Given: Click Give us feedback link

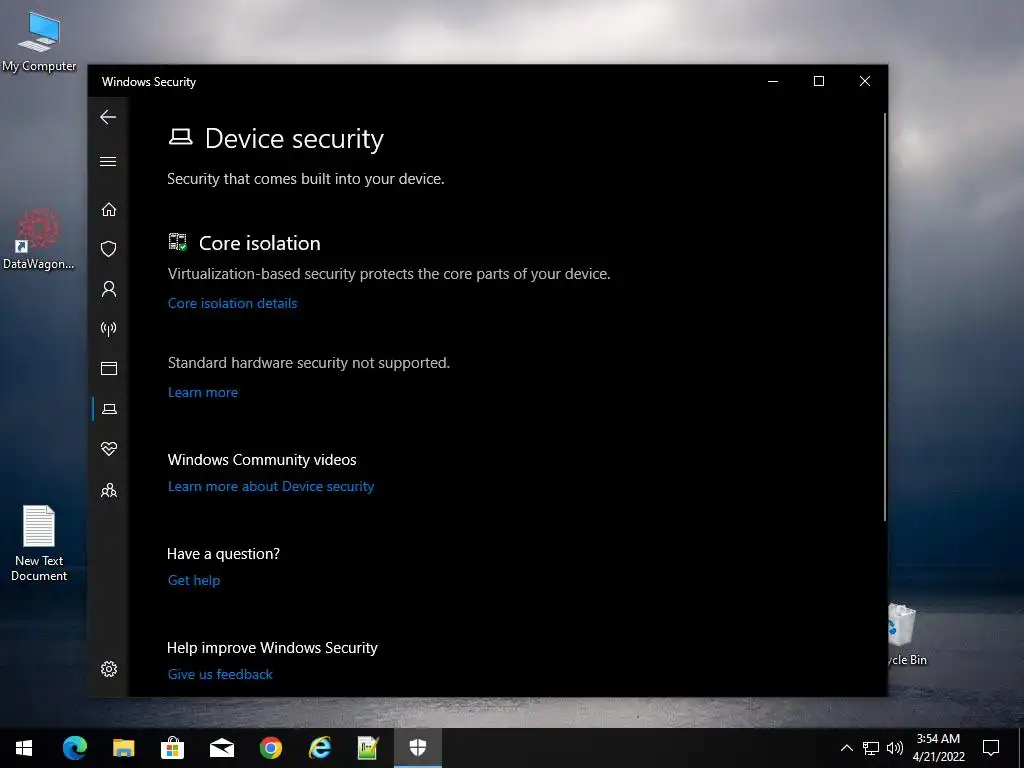Looking at the screenshot, I should pyautogui.click(x=220, y=674).
